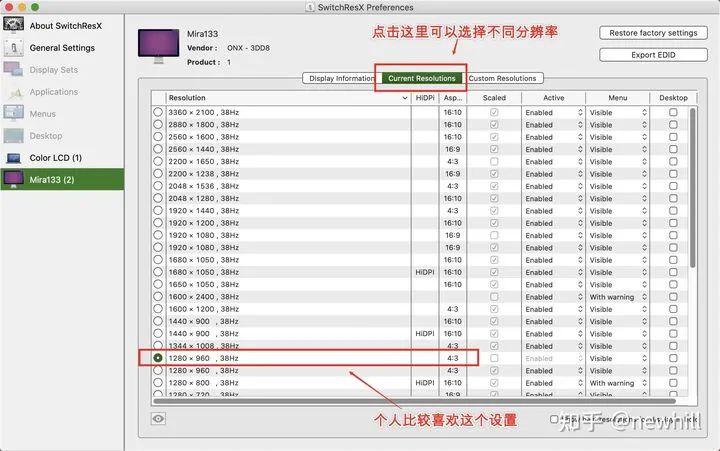The image size is (720, 451).
Task: Open the Applications sidebar icon
Action: point(13,92)
